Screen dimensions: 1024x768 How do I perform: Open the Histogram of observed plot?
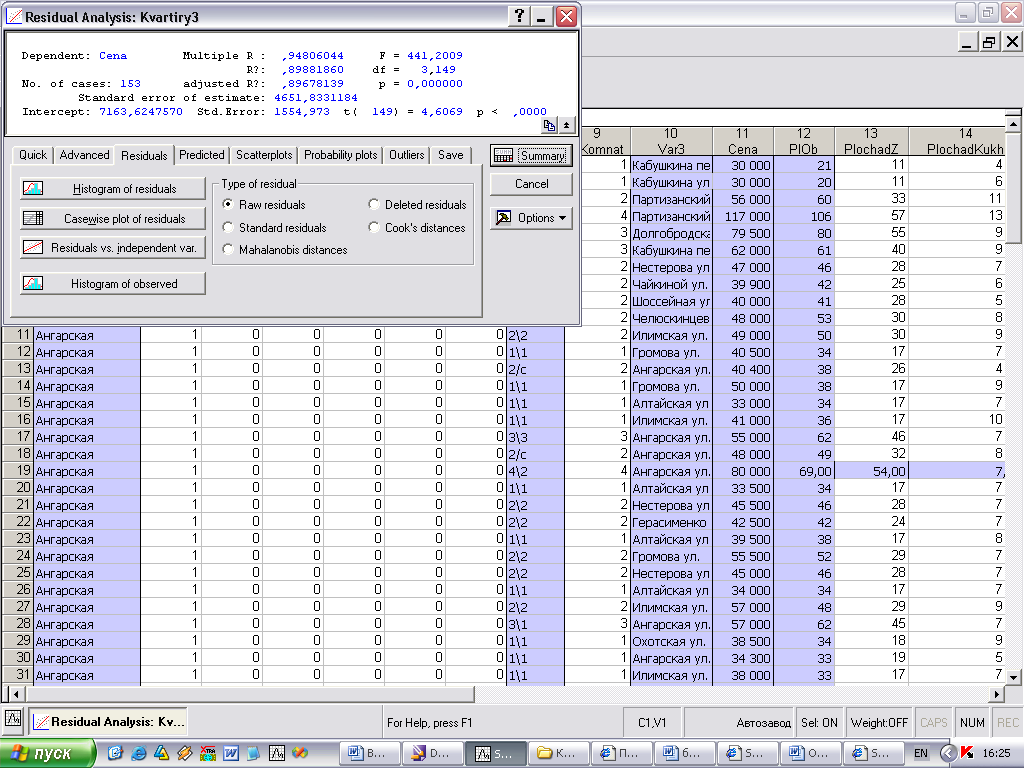[x=112, y=284]
